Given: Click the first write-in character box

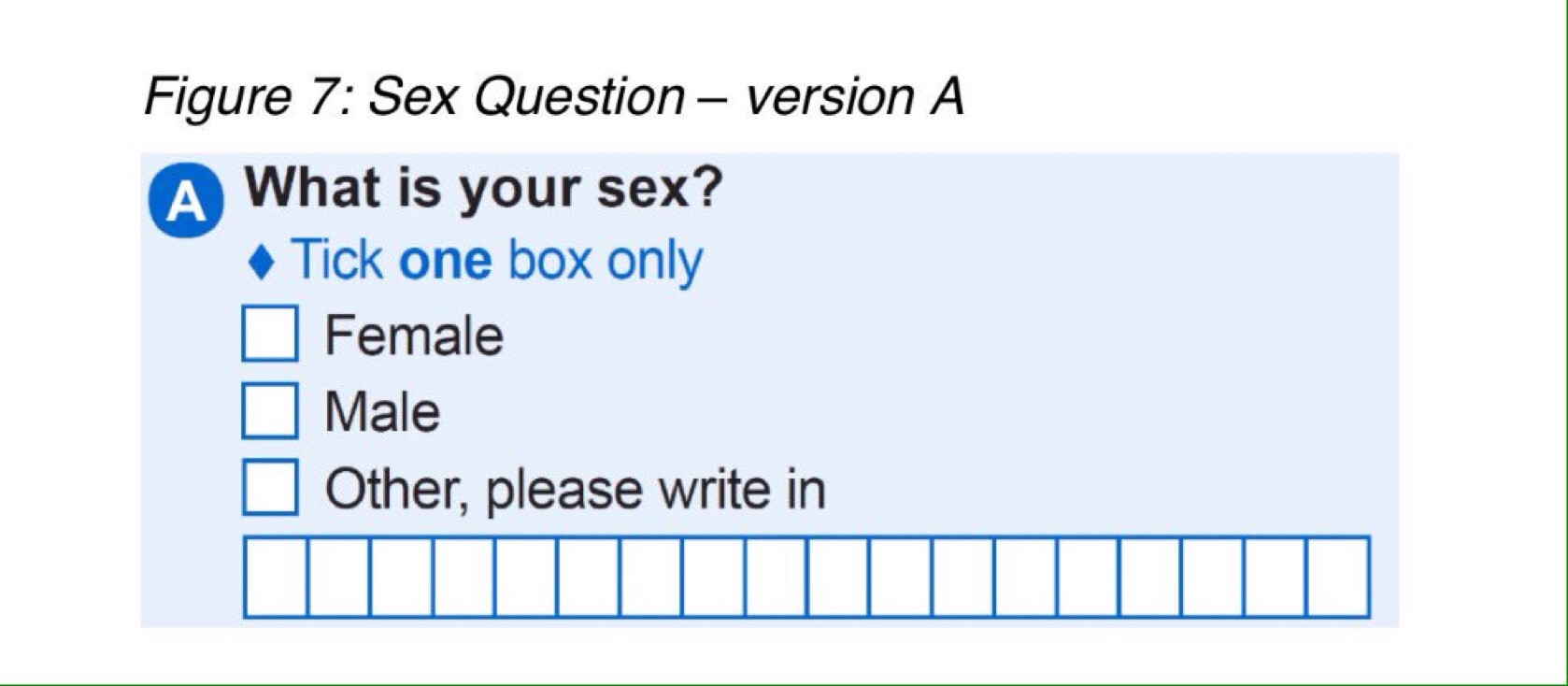Looking at the screenshot, I should click(276, 577).
